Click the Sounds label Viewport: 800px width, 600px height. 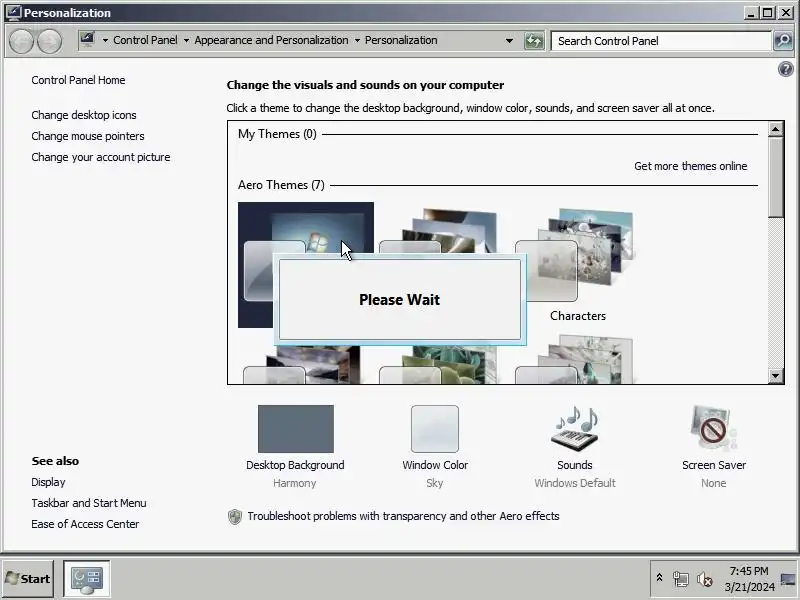coord(574,465)
